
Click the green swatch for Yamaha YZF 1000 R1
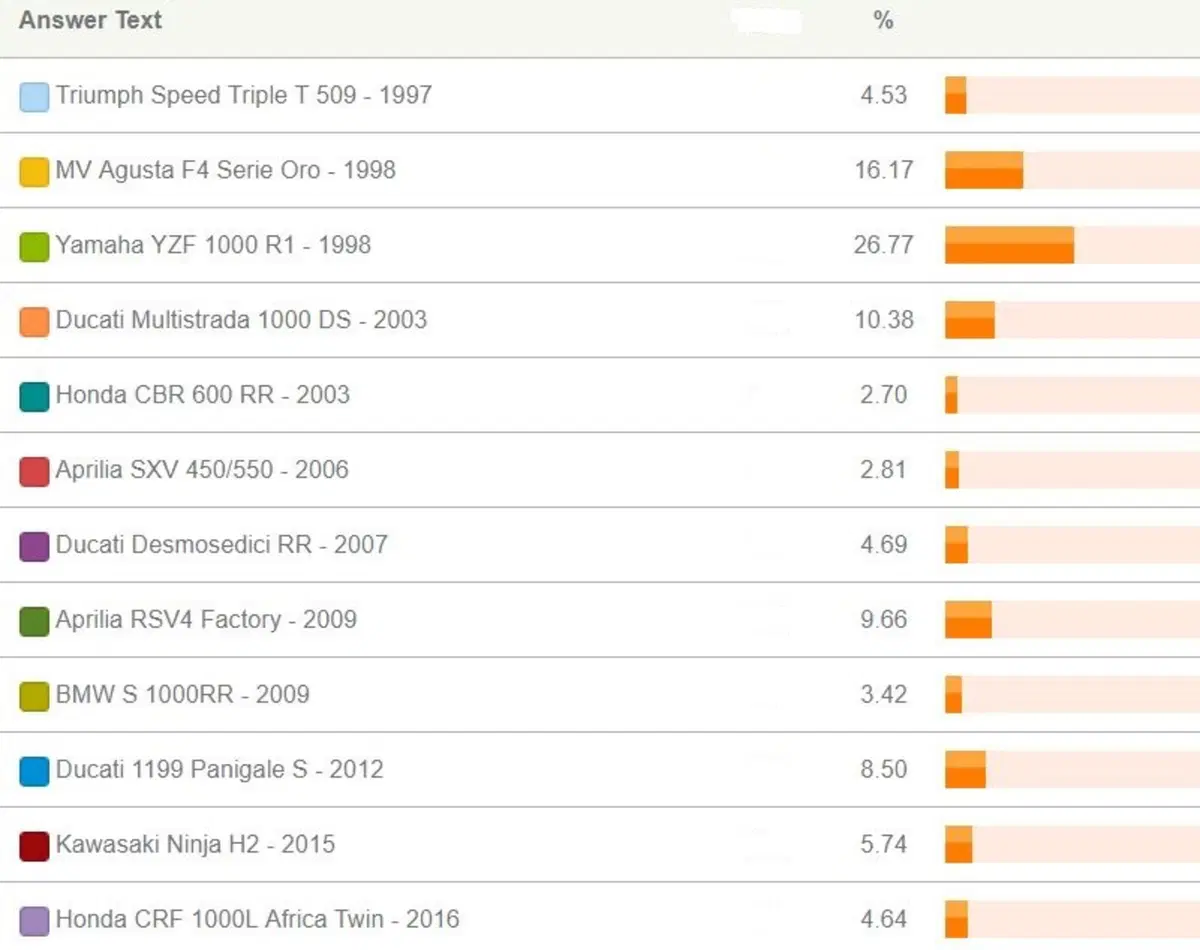pyautogui.click(x=34, y=247)
